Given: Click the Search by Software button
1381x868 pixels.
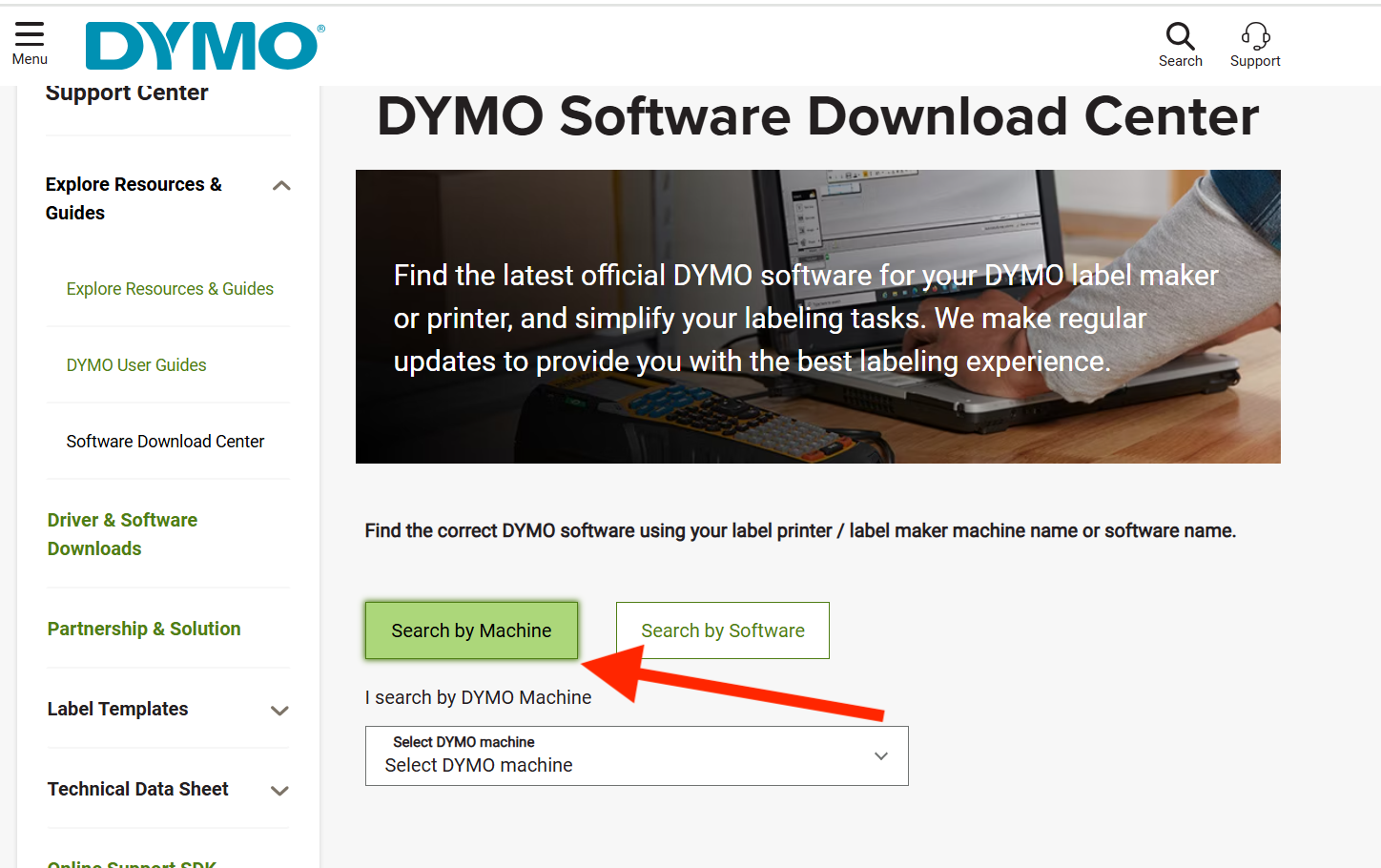Looking at the screenshot, I should tap(723, 630).
